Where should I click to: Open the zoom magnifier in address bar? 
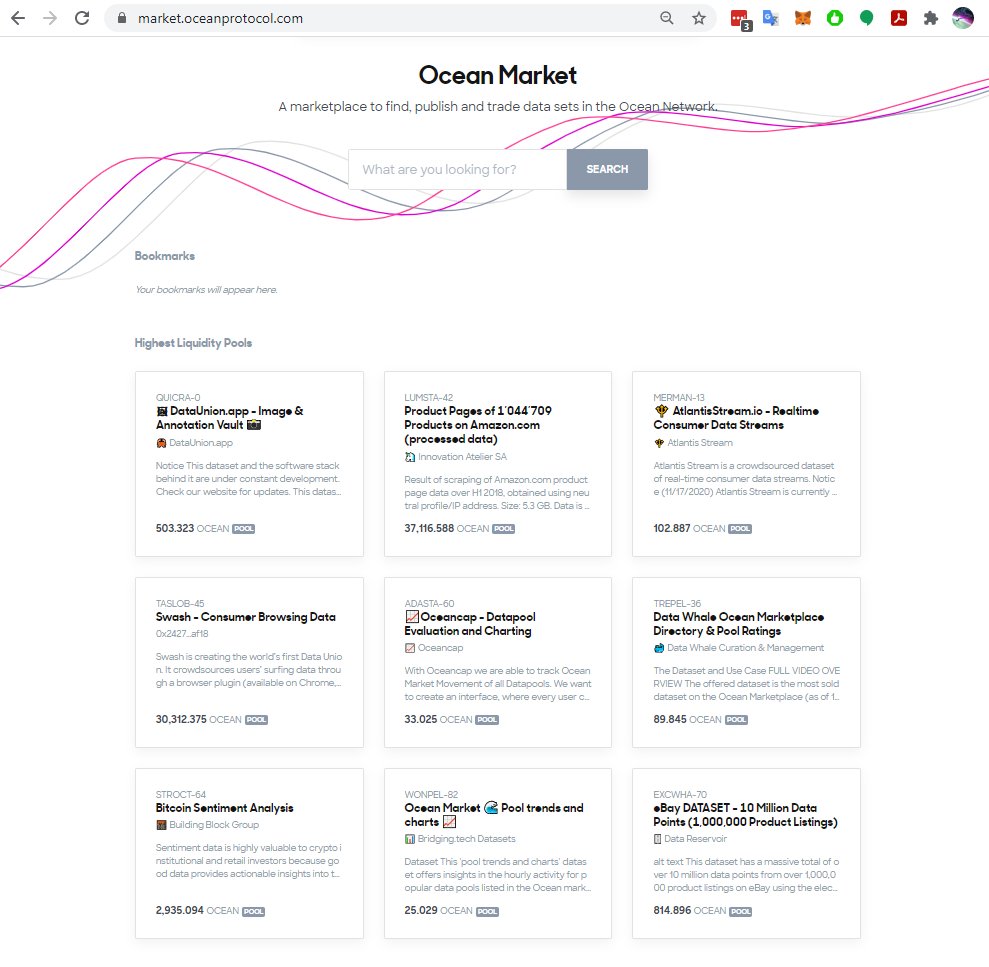pos(666,18)
